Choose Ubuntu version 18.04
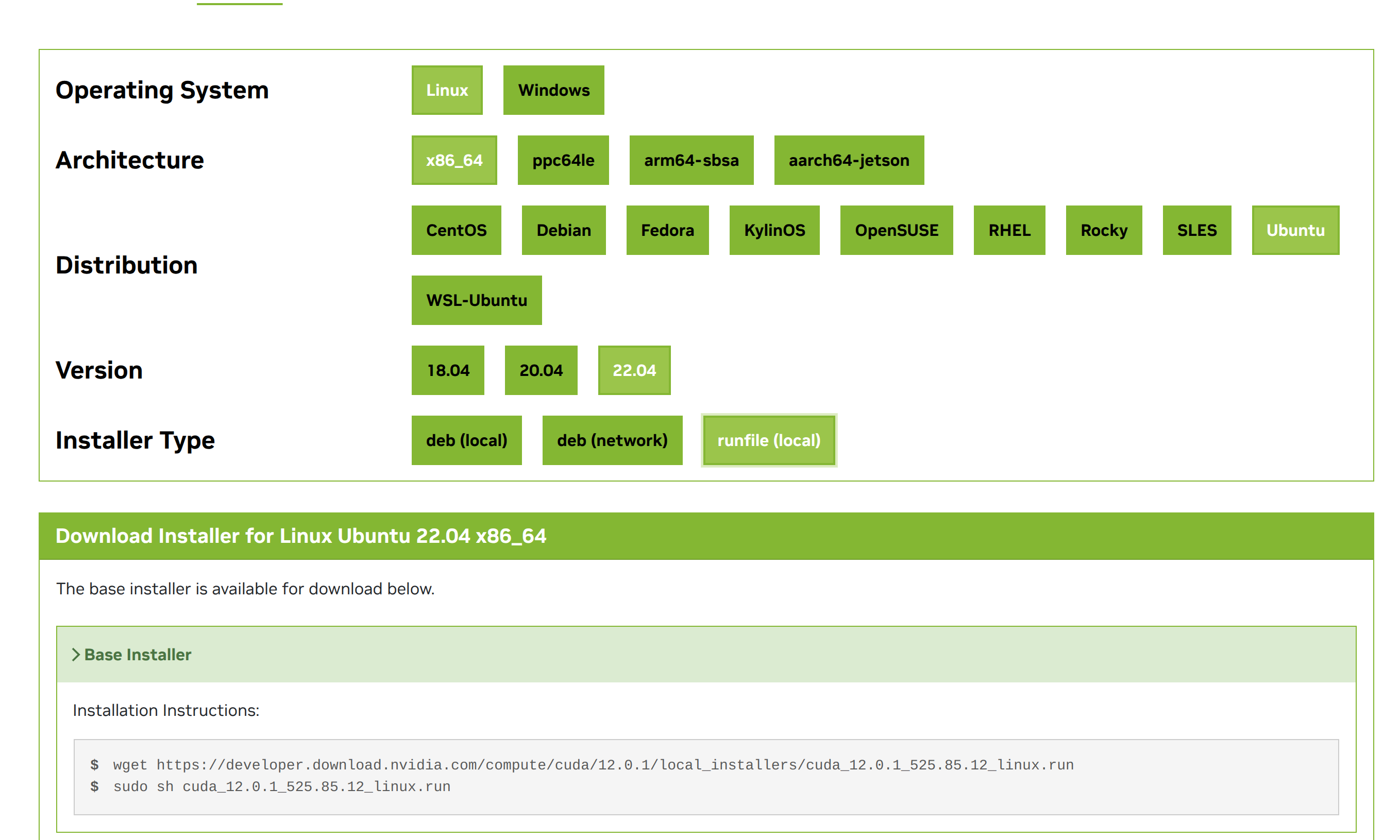The height and width of the screenshot is (840, 1400). click(x=447, y=370)
